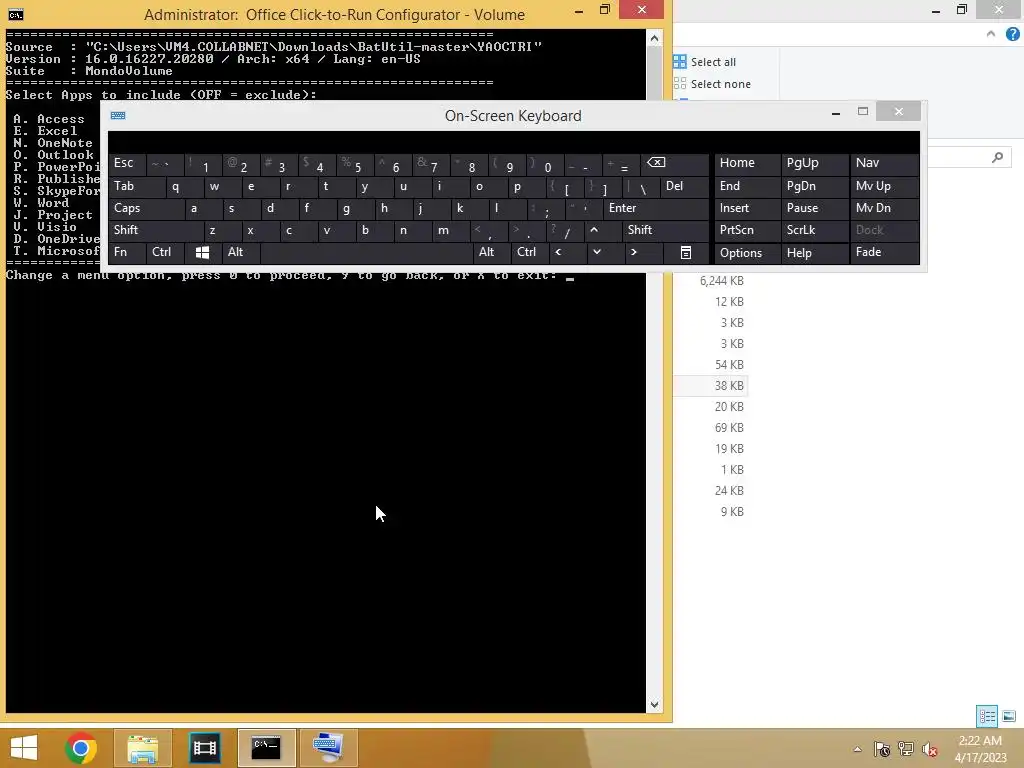Open Explorer help question mark icon
The width and height of the screenshot is (1024, 768).
(1012, 34)
